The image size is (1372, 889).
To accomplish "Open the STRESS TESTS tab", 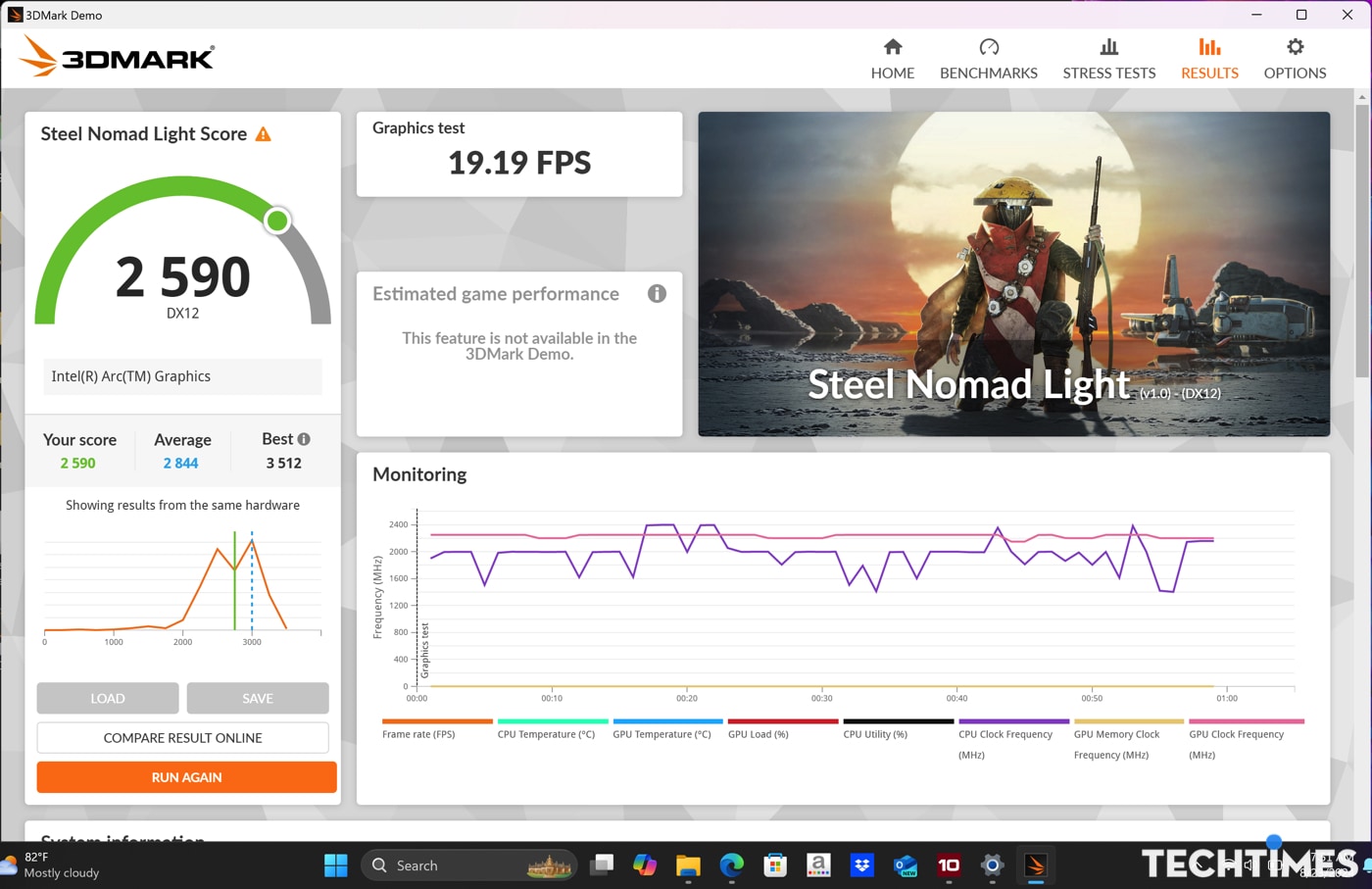I will coord(1108,59).
